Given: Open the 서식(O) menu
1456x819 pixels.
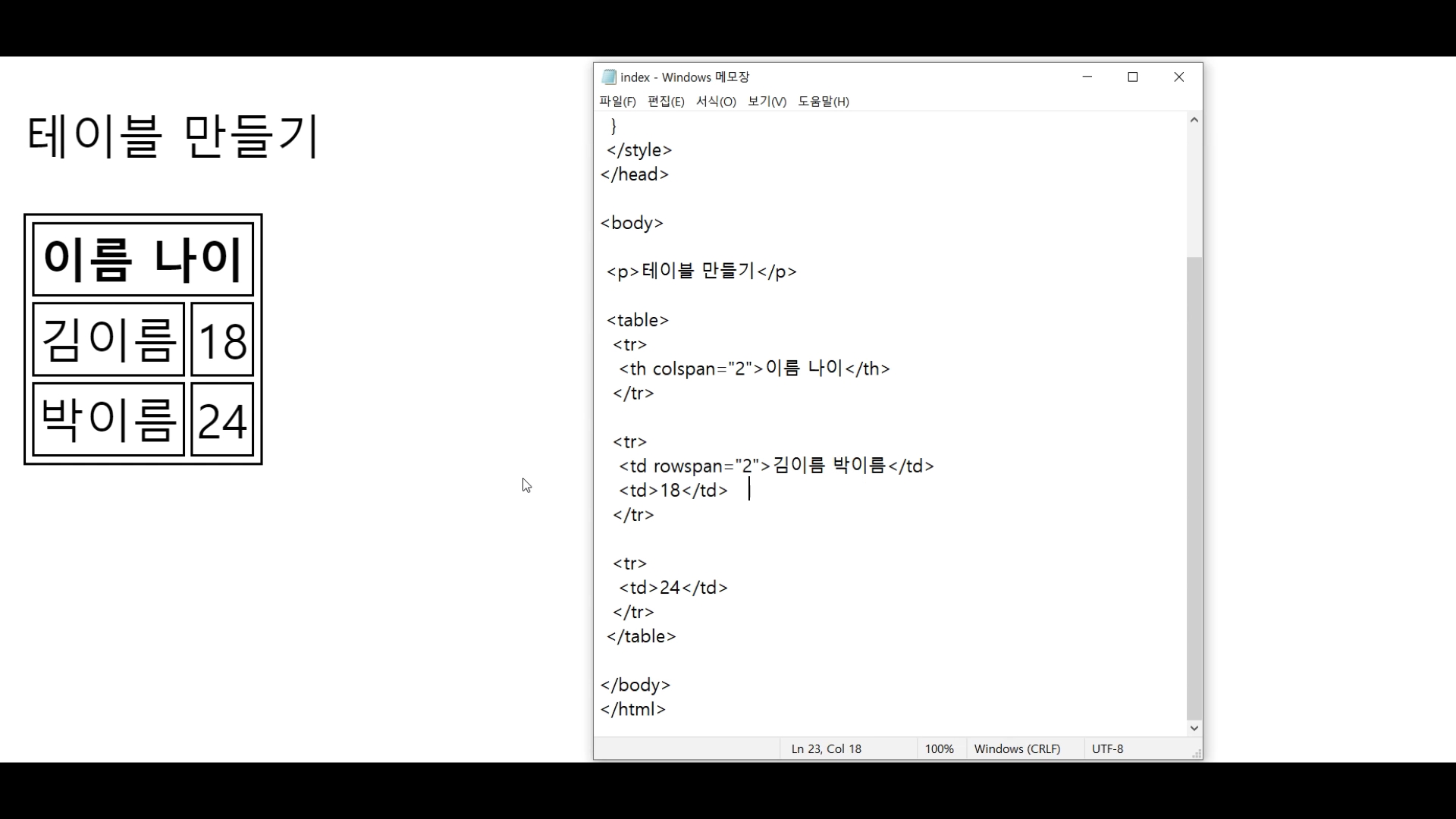Looking at the screenshot, I should [716, 102].
